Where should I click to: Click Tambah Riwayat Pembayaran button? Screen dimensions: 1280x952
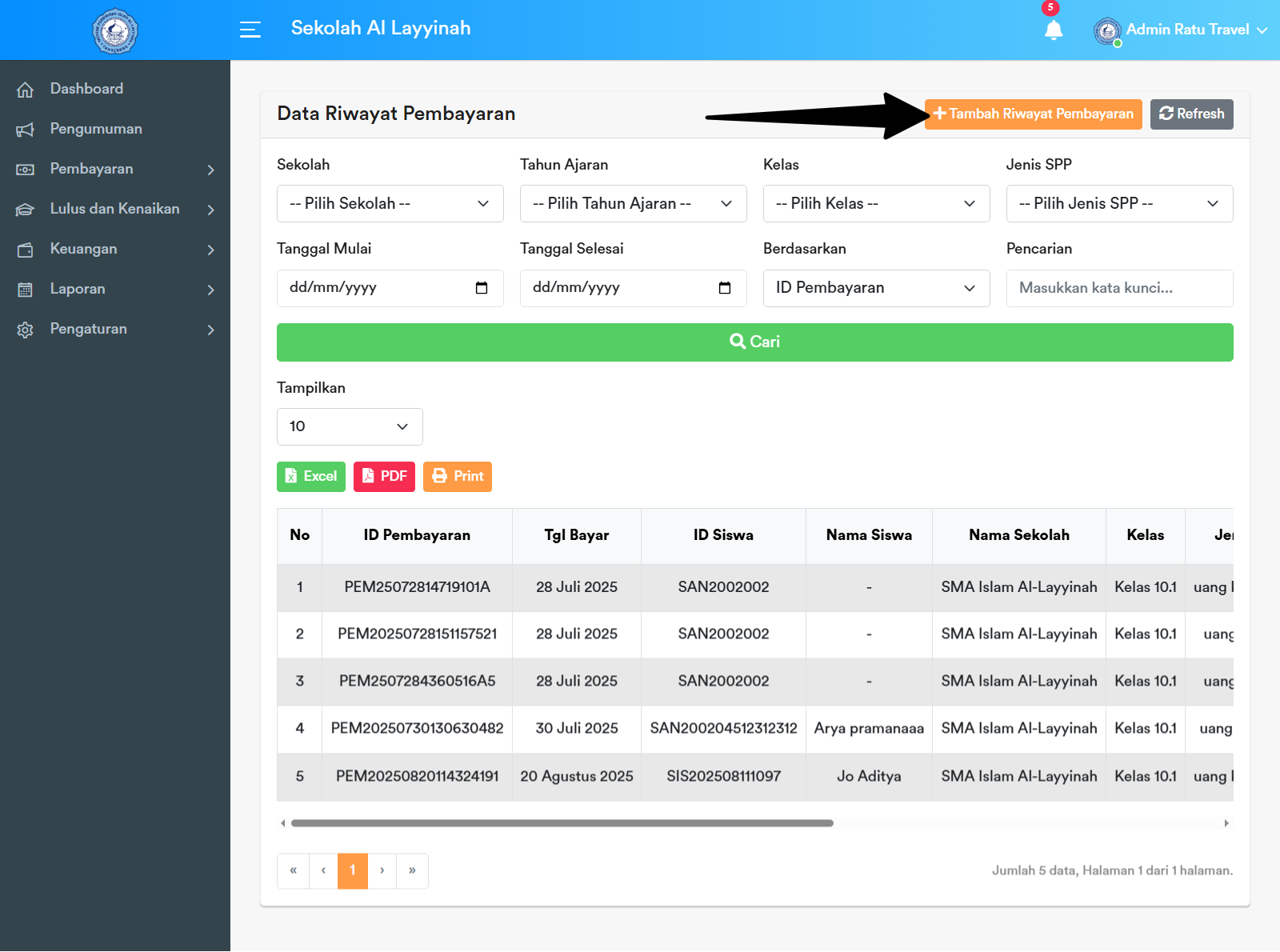(x=1034, y=114)
